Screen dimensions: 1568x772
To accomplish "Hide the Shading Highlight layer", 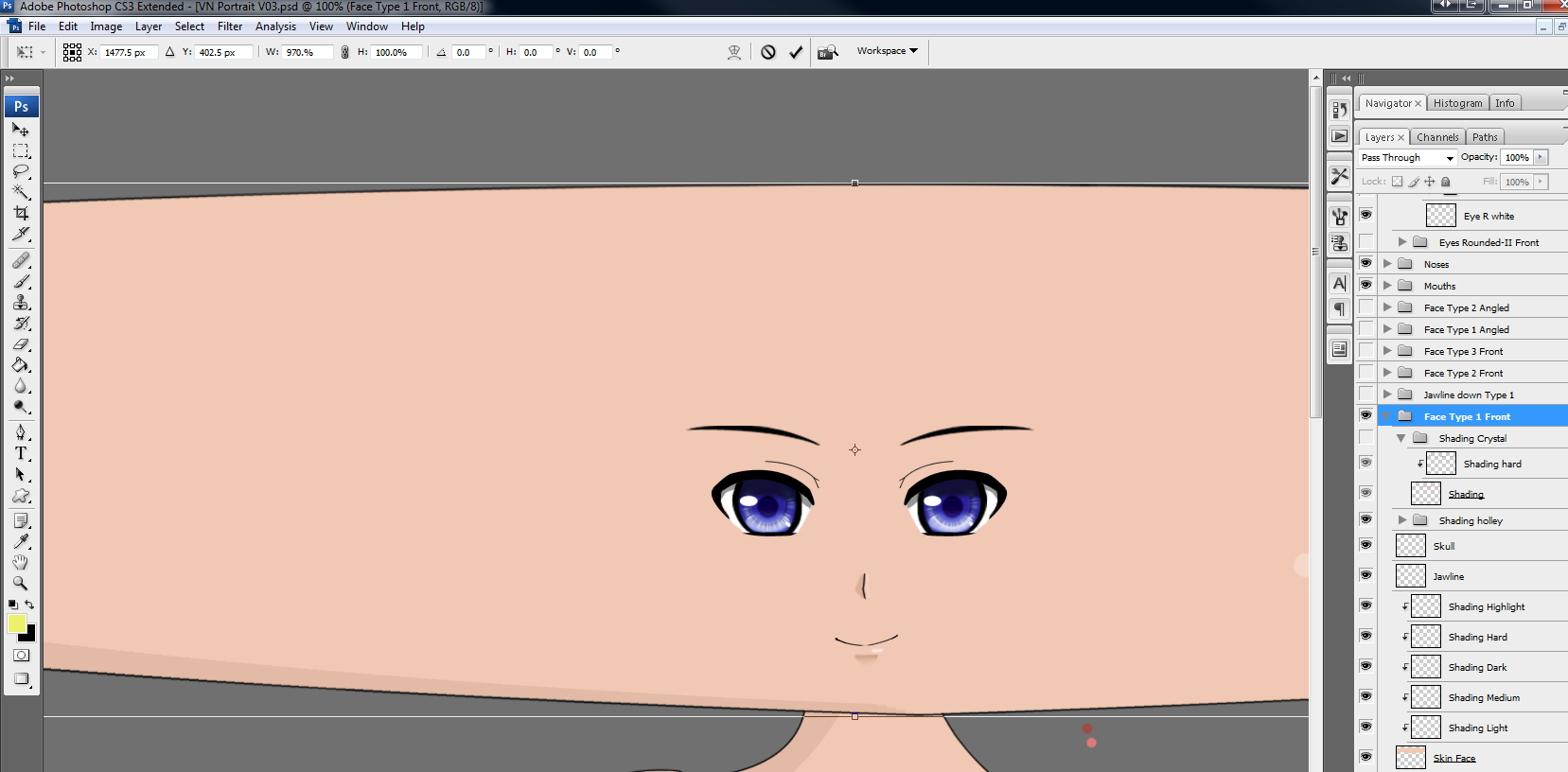I will (x=1365, y=606).
